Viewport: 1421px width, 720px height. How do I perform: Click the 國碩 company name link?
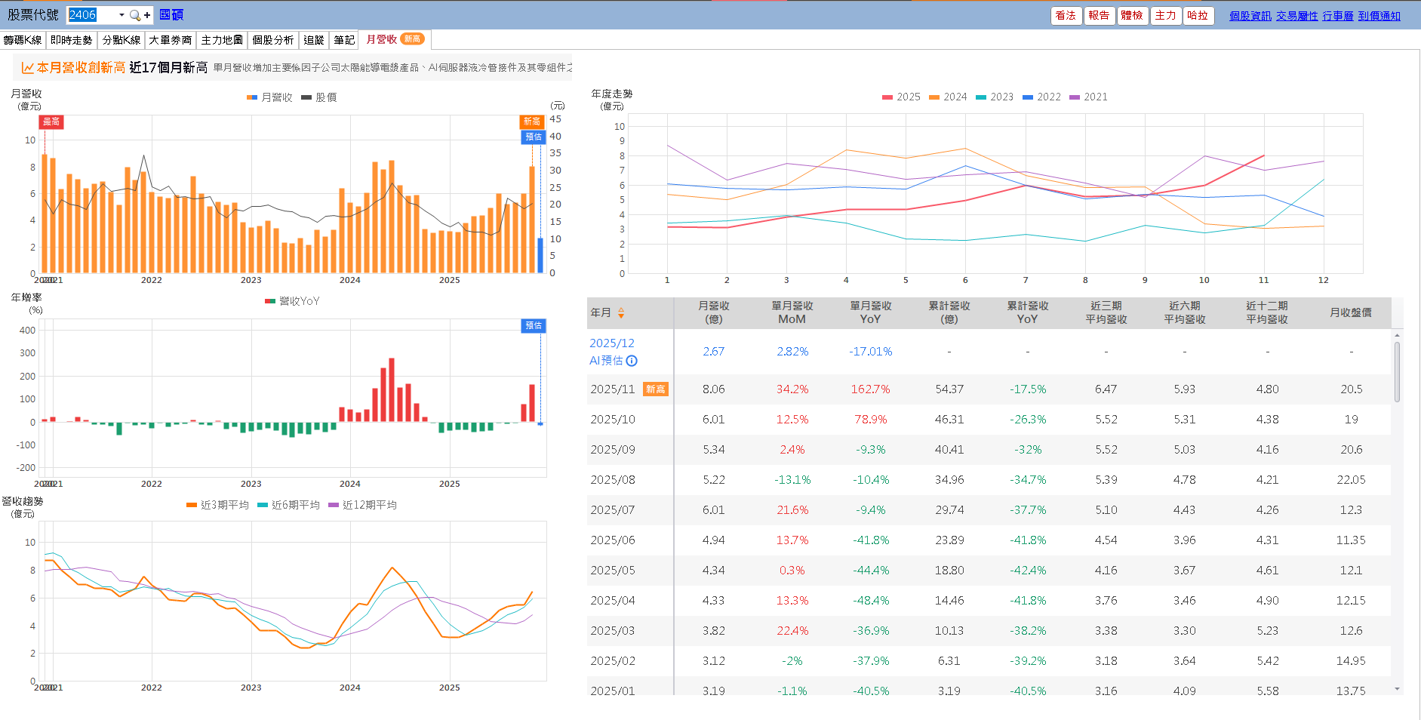(171, 15)
